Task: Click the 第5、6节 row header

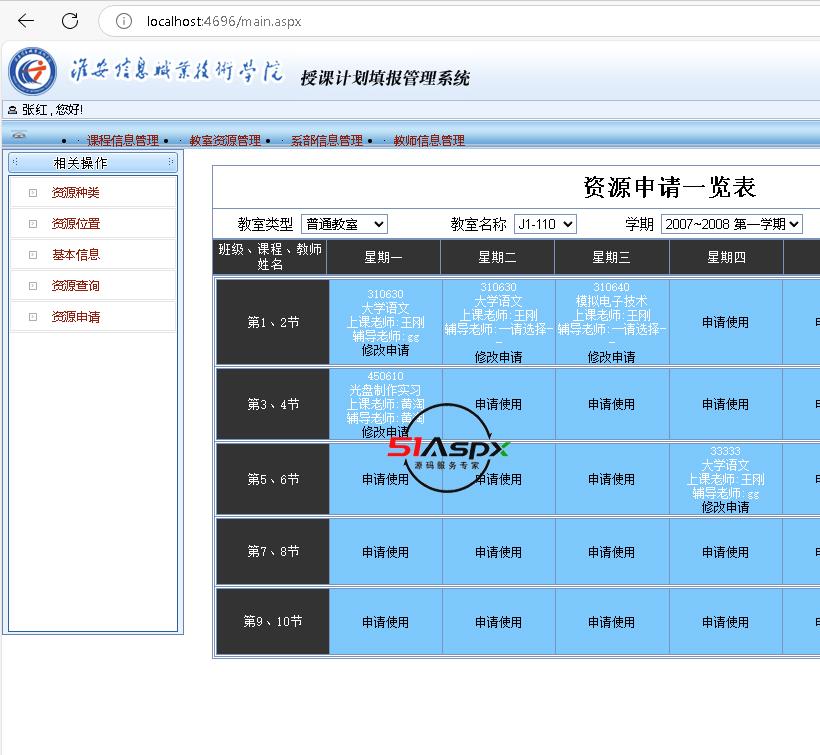Action: (x=273, y=479)
